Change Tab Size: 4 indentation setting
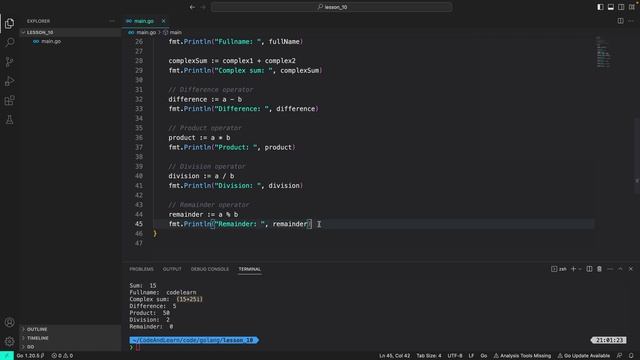The height and width of the screenshot is (360, 640). coord(429,356)
